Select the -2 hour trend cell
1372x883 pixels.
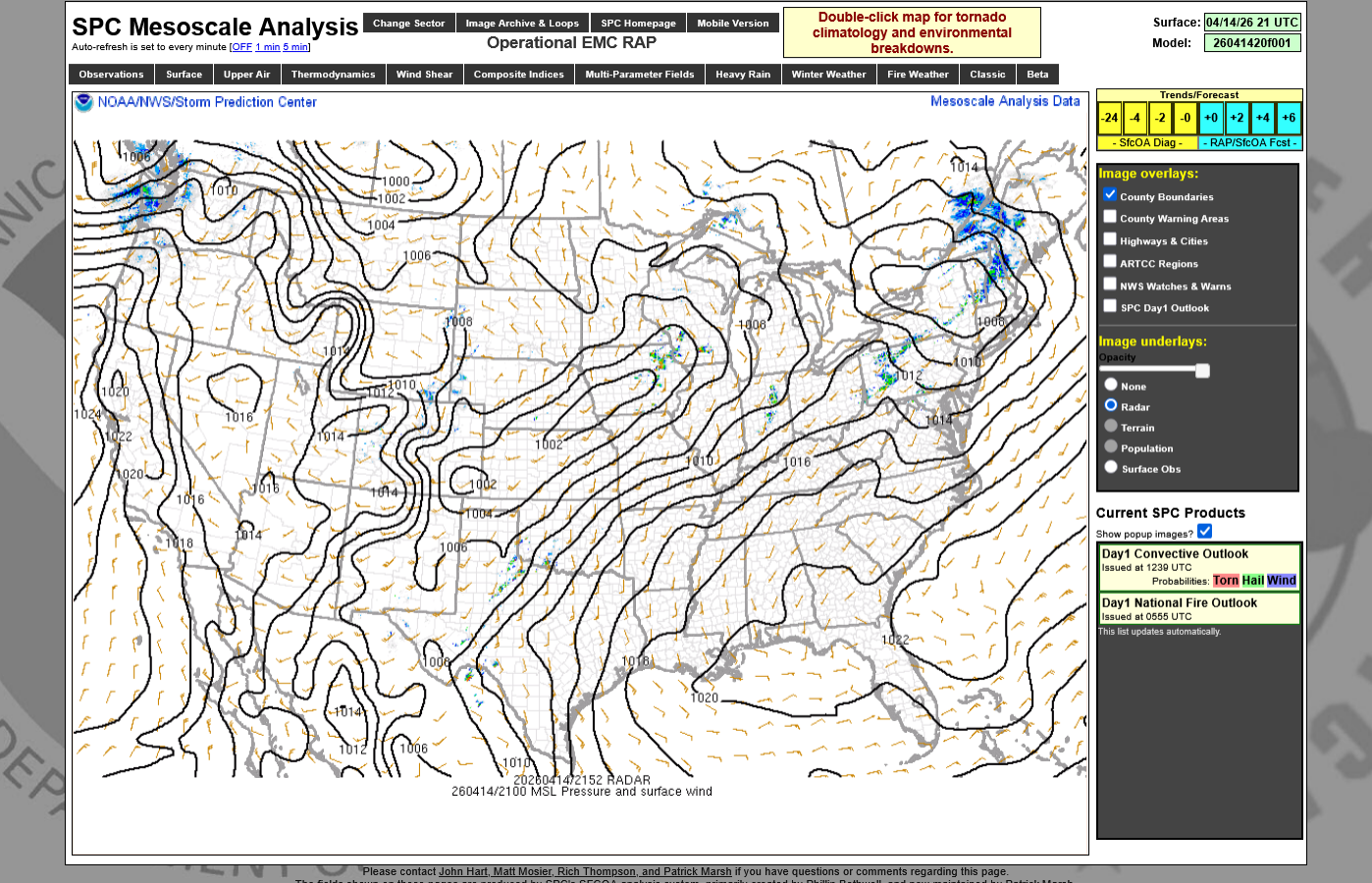click(x=1160, y=118)
